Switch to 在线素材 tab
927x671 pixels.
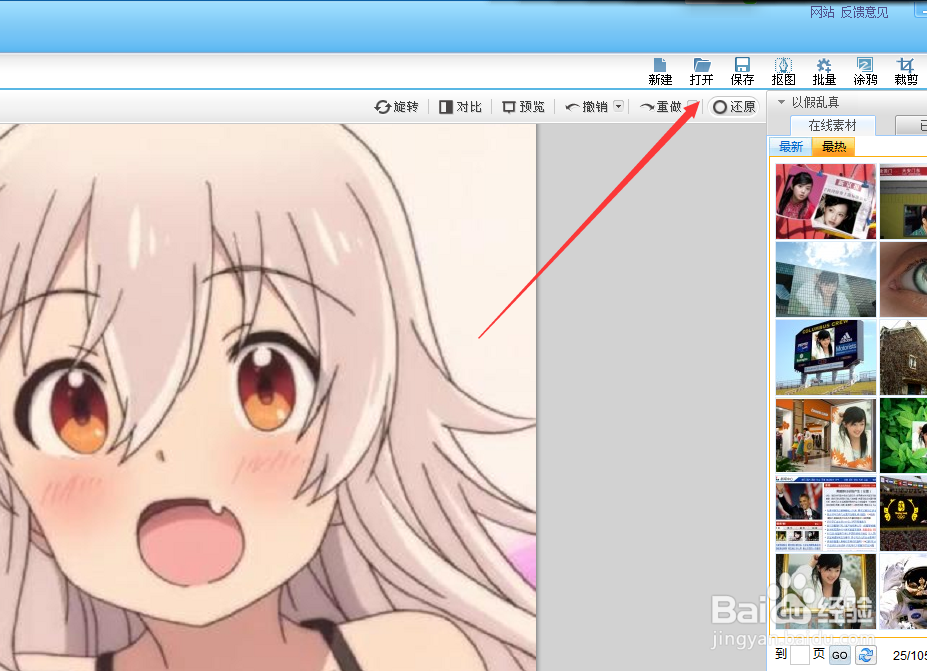[832, 125]
